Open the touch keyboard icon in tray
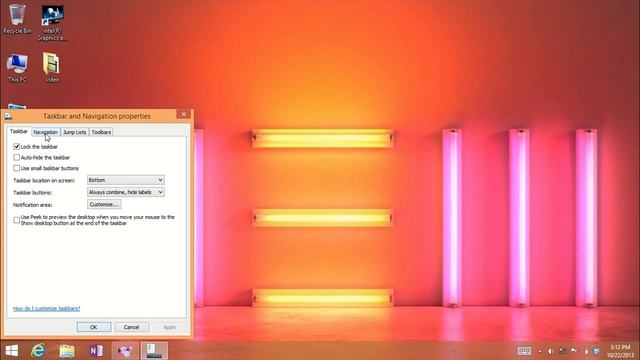640x360 pixels. tap(524, 351)
